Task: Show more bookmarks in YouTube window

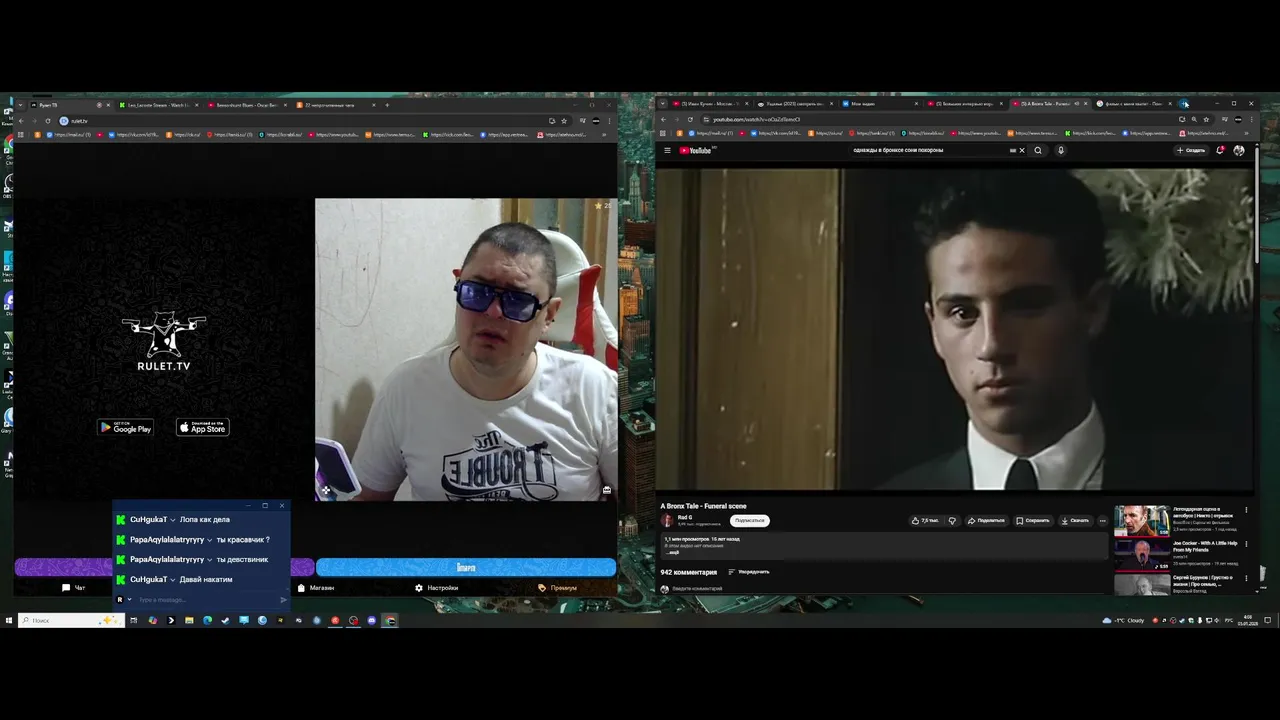Action: point(1248,133)
